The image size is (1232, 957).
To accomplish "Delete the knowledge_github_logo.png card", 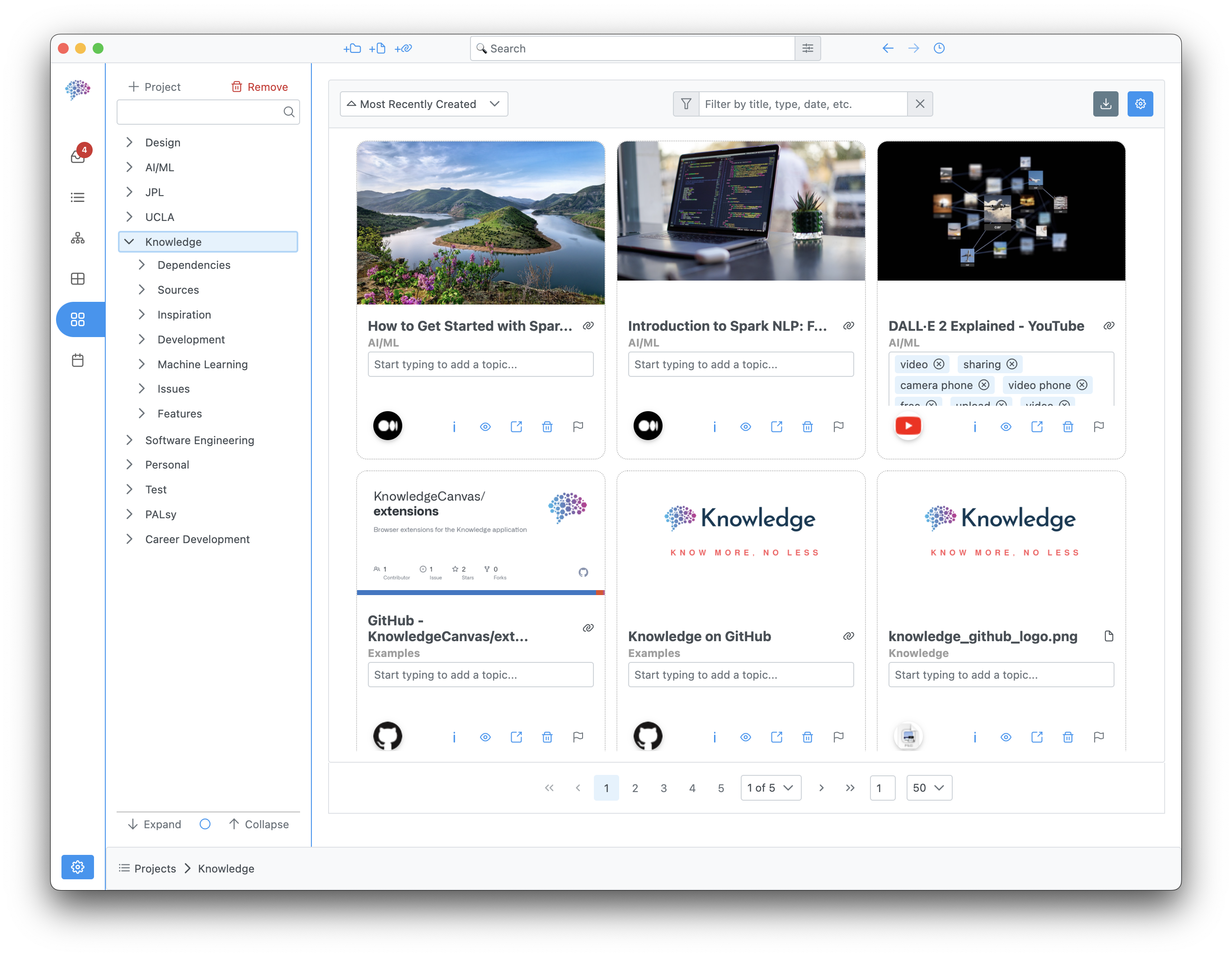I will click(x=1067, y=737).
